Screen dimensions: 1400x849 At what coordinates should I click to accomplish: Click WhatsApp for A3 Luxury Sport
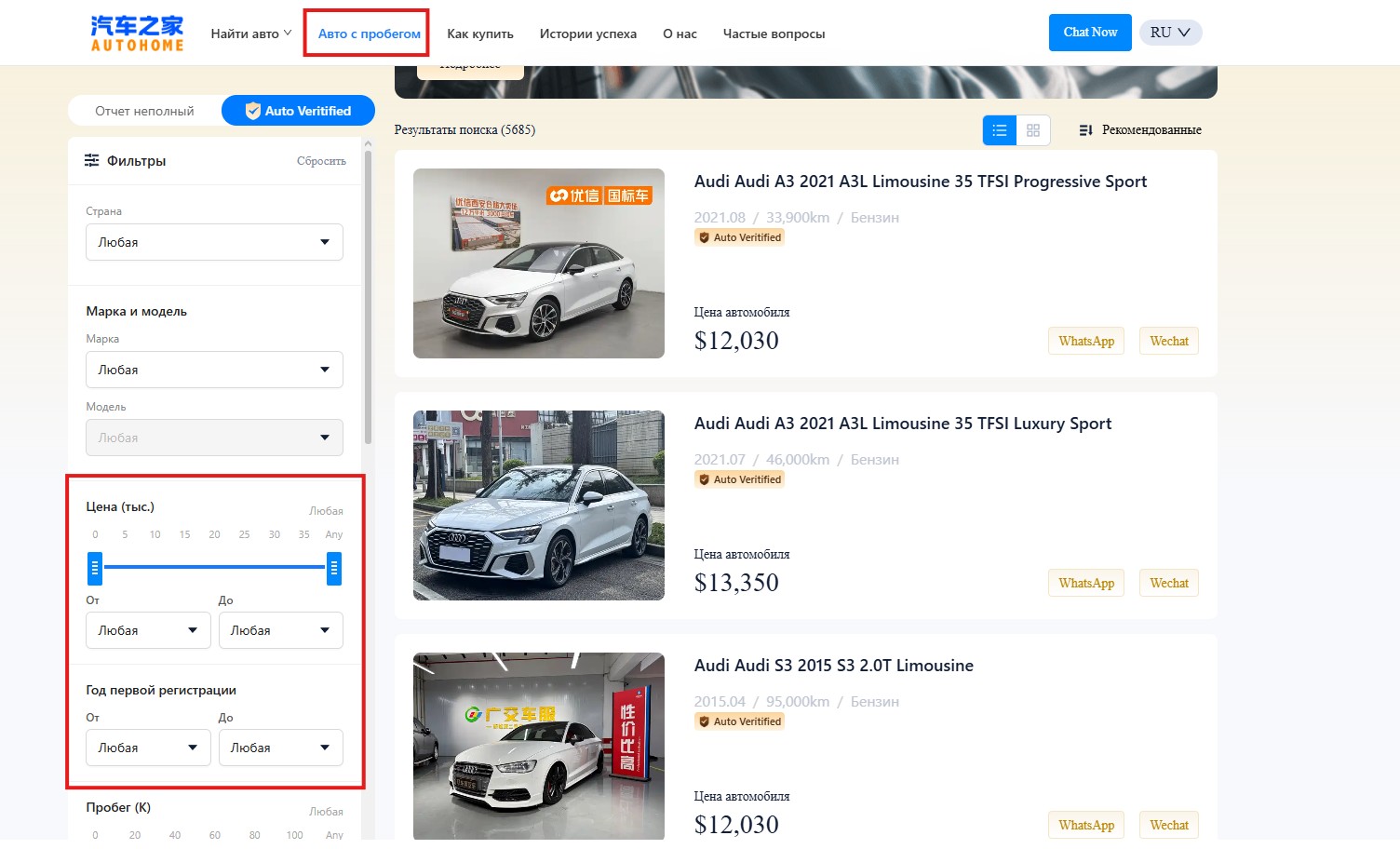pos(1086,583)
